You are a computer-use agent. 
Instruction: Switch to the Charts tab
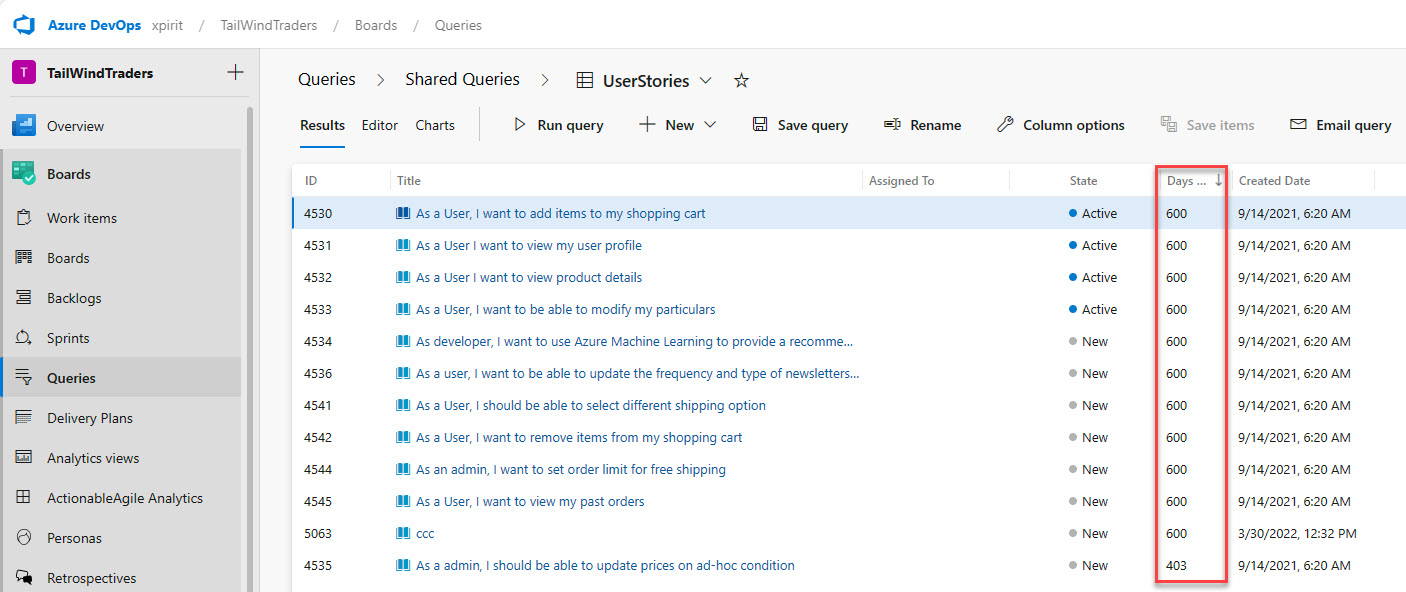point(435,125)
